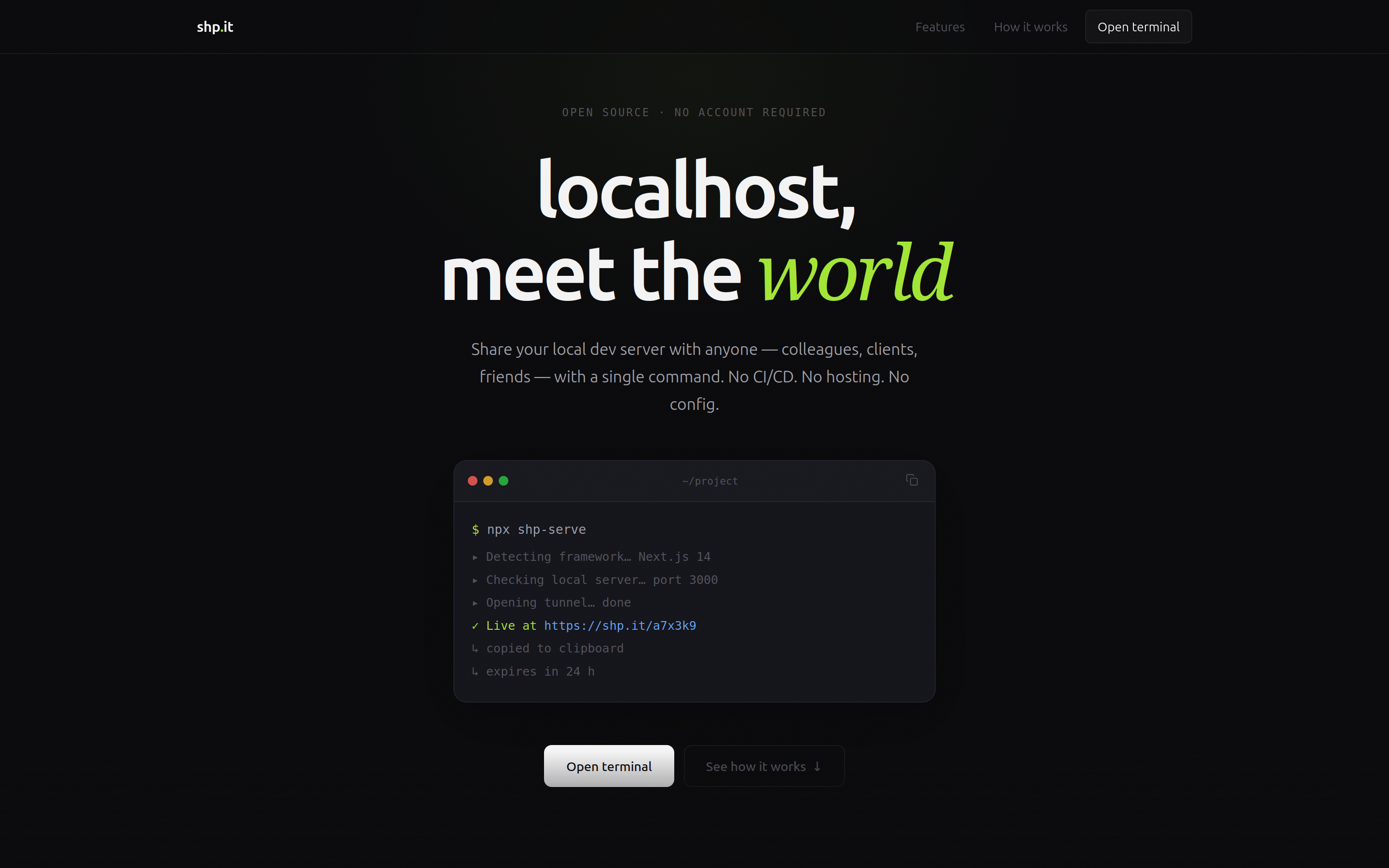1389x868 pixels.
Task: Click Open terminal in the top-right header
Action: click(x=1138, y=26)
